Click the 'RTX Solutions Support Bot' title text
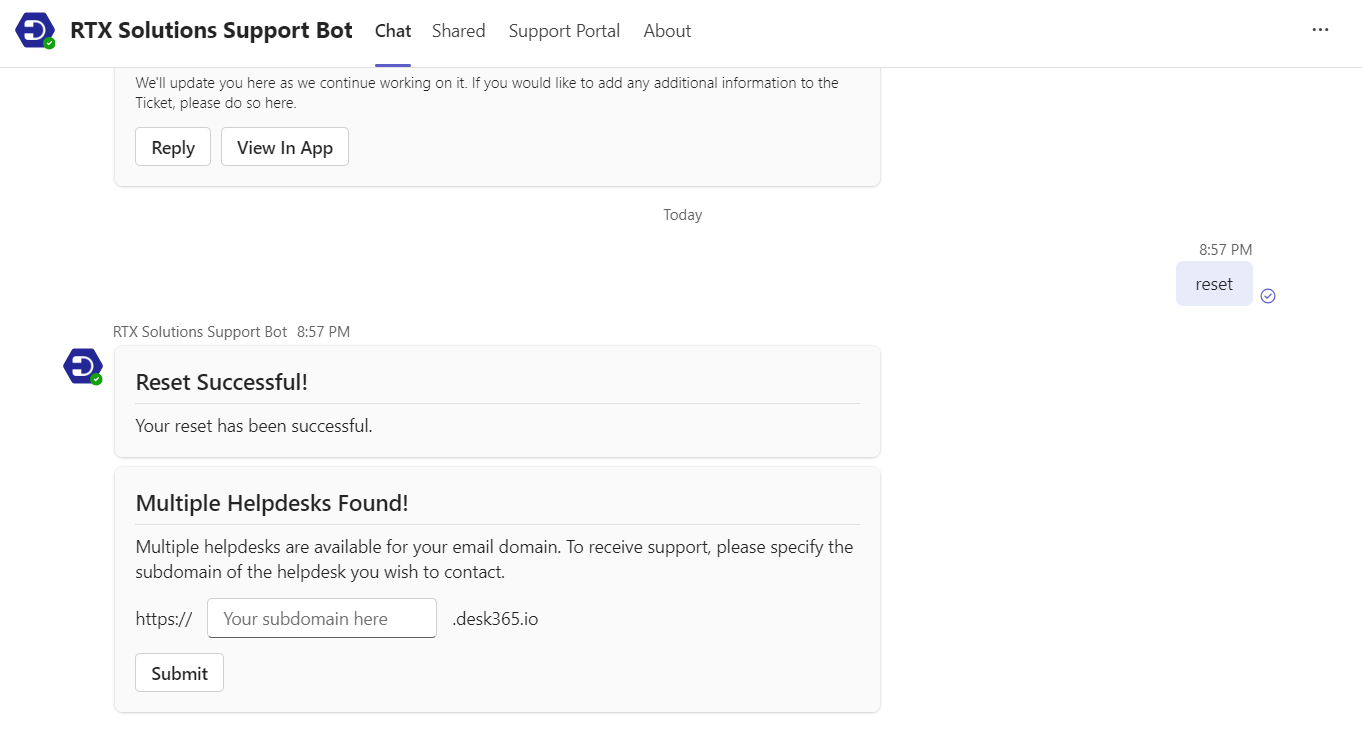 click(x=210, y=30)
